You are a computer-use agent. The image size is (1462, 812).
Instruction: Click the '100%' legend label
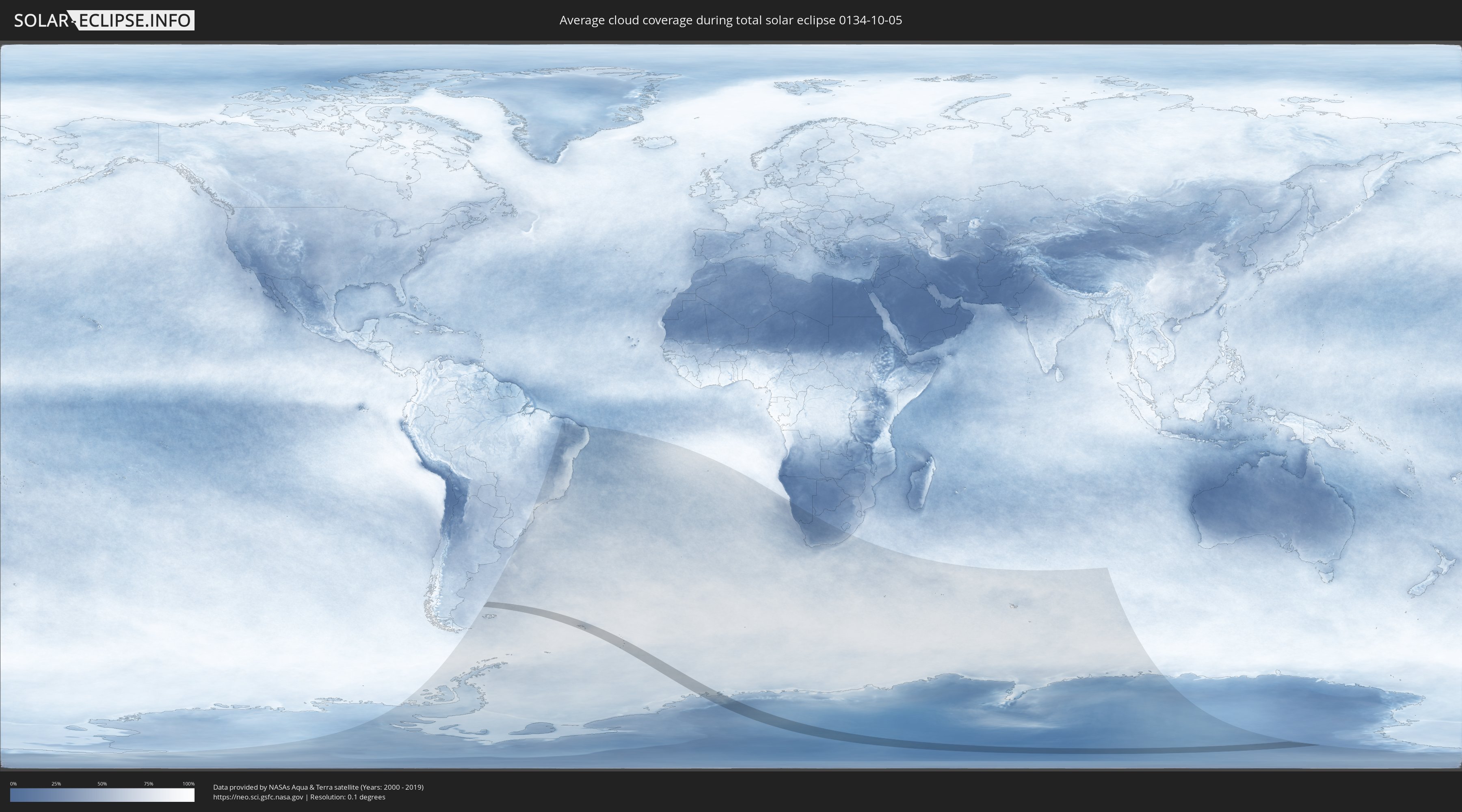[188, 784]
